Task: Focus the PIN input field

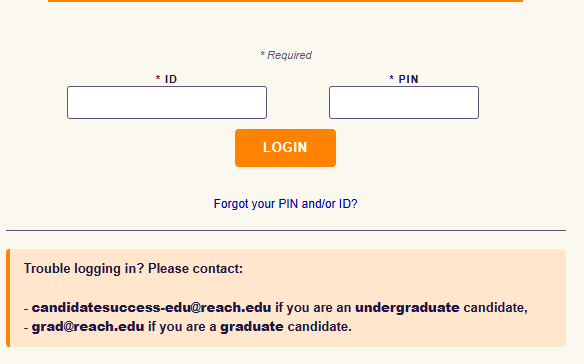Action: click(404, 102)
